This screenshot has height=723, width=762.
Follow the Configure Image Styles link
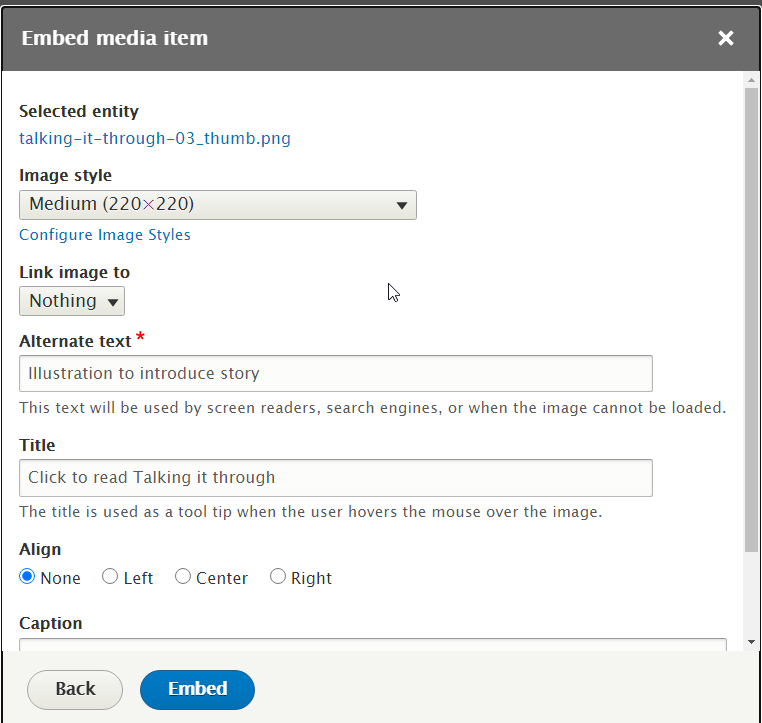pyautogui.click(x=104, y=235)
